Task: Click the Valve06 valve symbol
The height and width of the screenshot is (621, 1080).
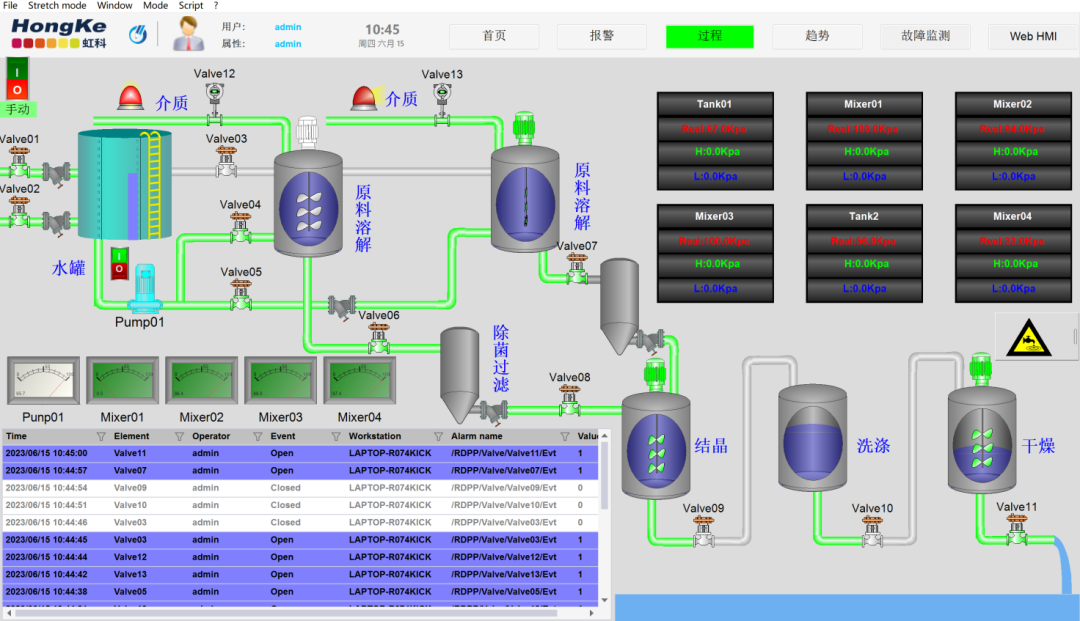Action: (x=379, y=338)
